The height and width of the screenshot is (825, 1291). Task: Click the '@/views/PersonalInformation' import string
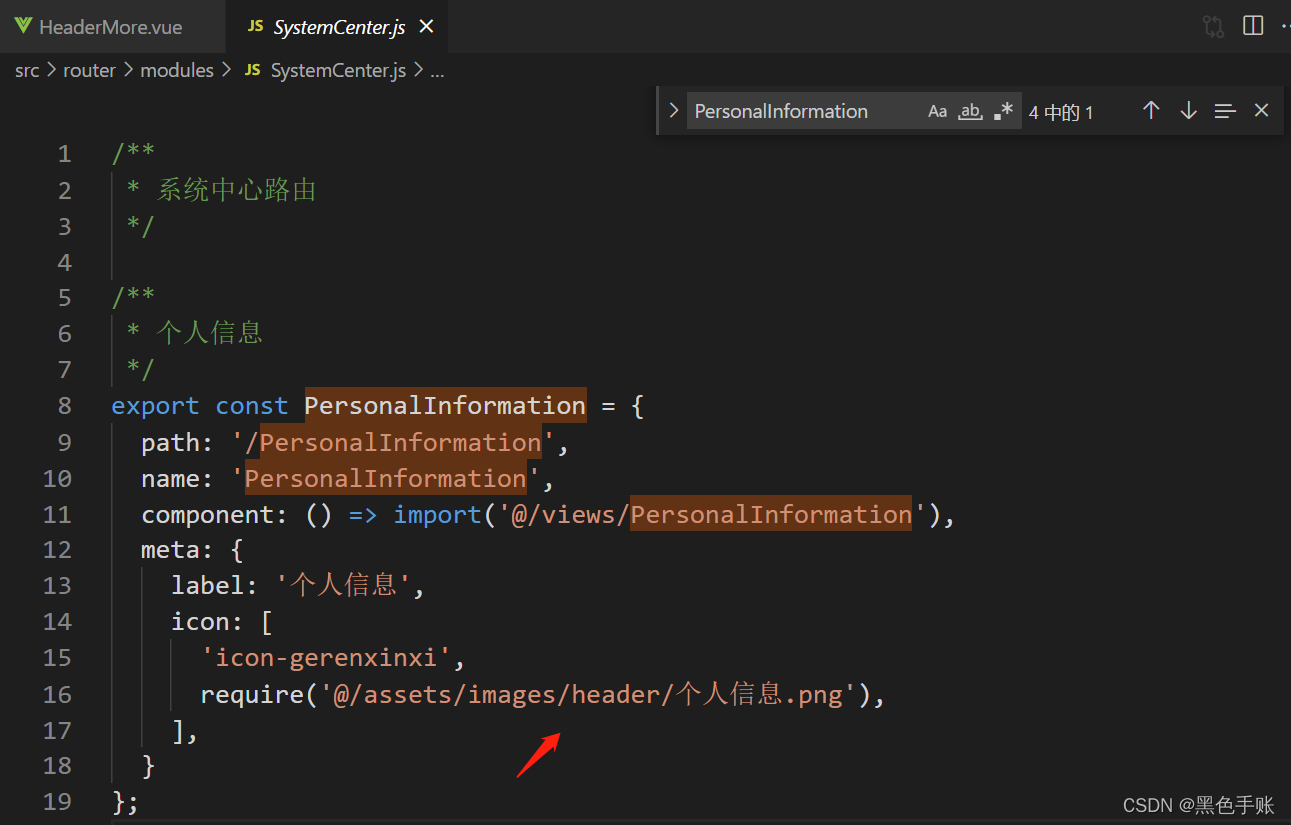point(713,514)
